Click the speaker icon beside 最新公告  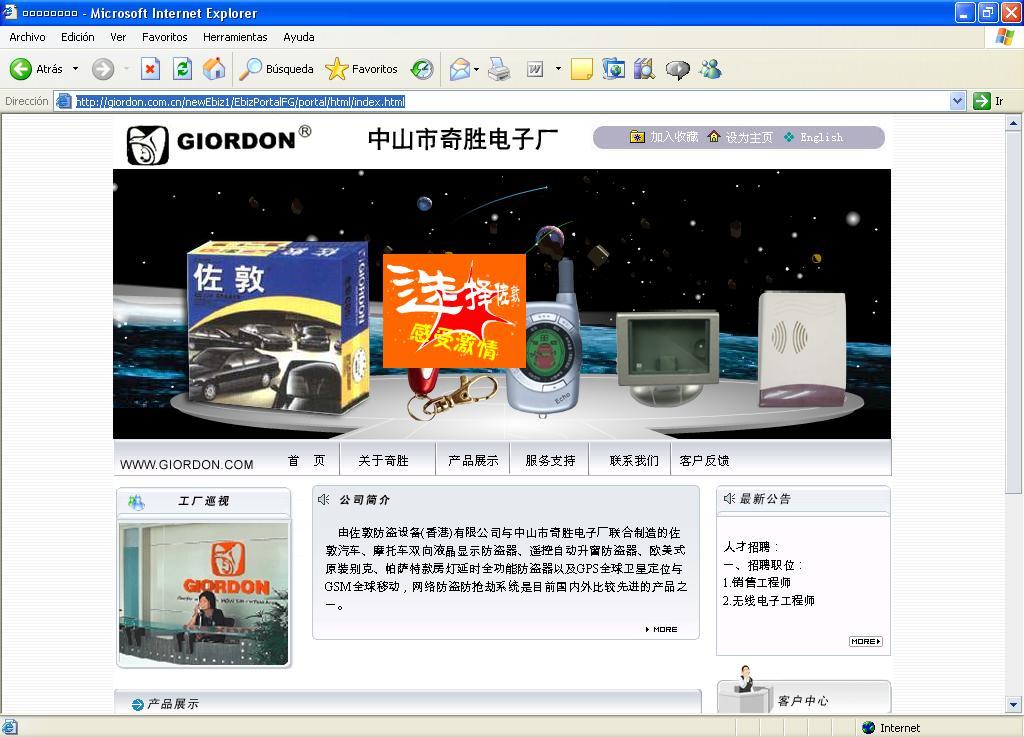click(729, 499)
